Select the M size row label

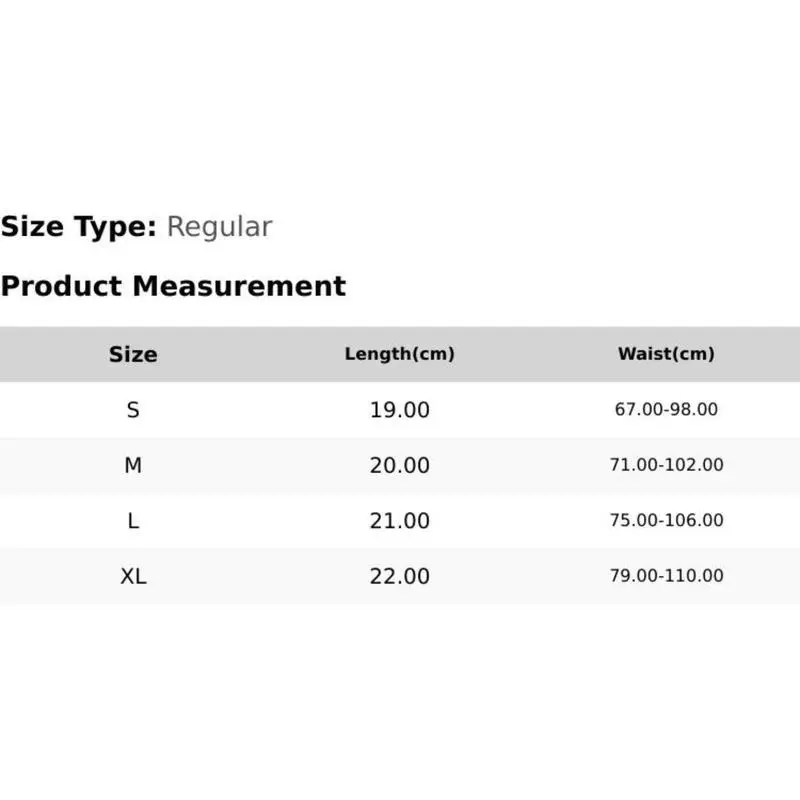coord(133,465)
